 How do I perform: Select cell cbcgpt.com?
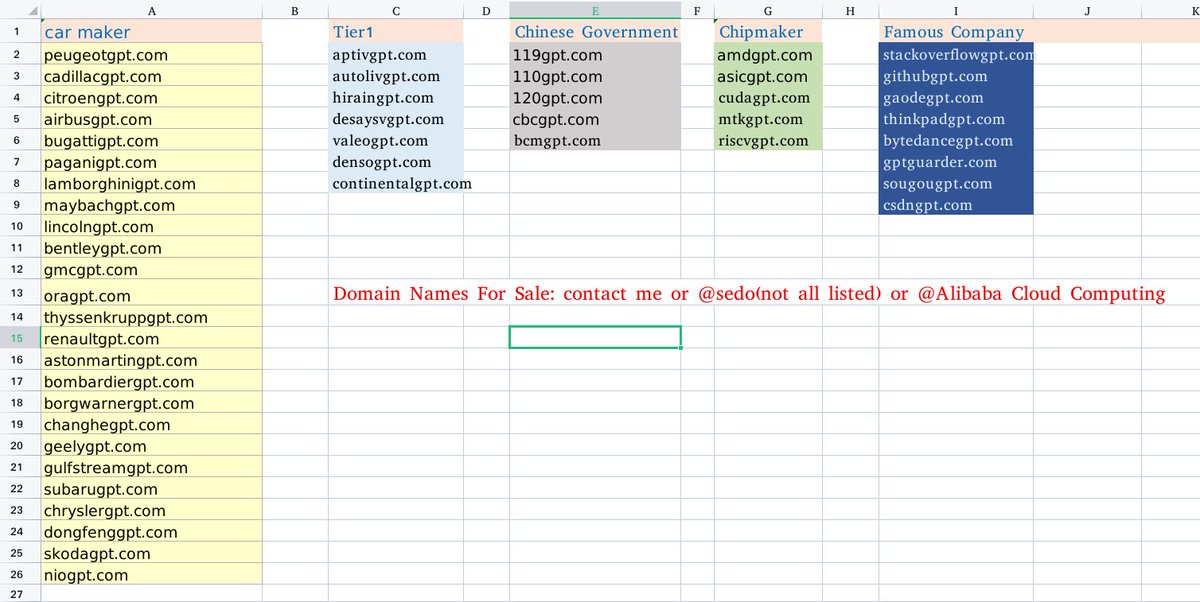(x=595, y=119)
